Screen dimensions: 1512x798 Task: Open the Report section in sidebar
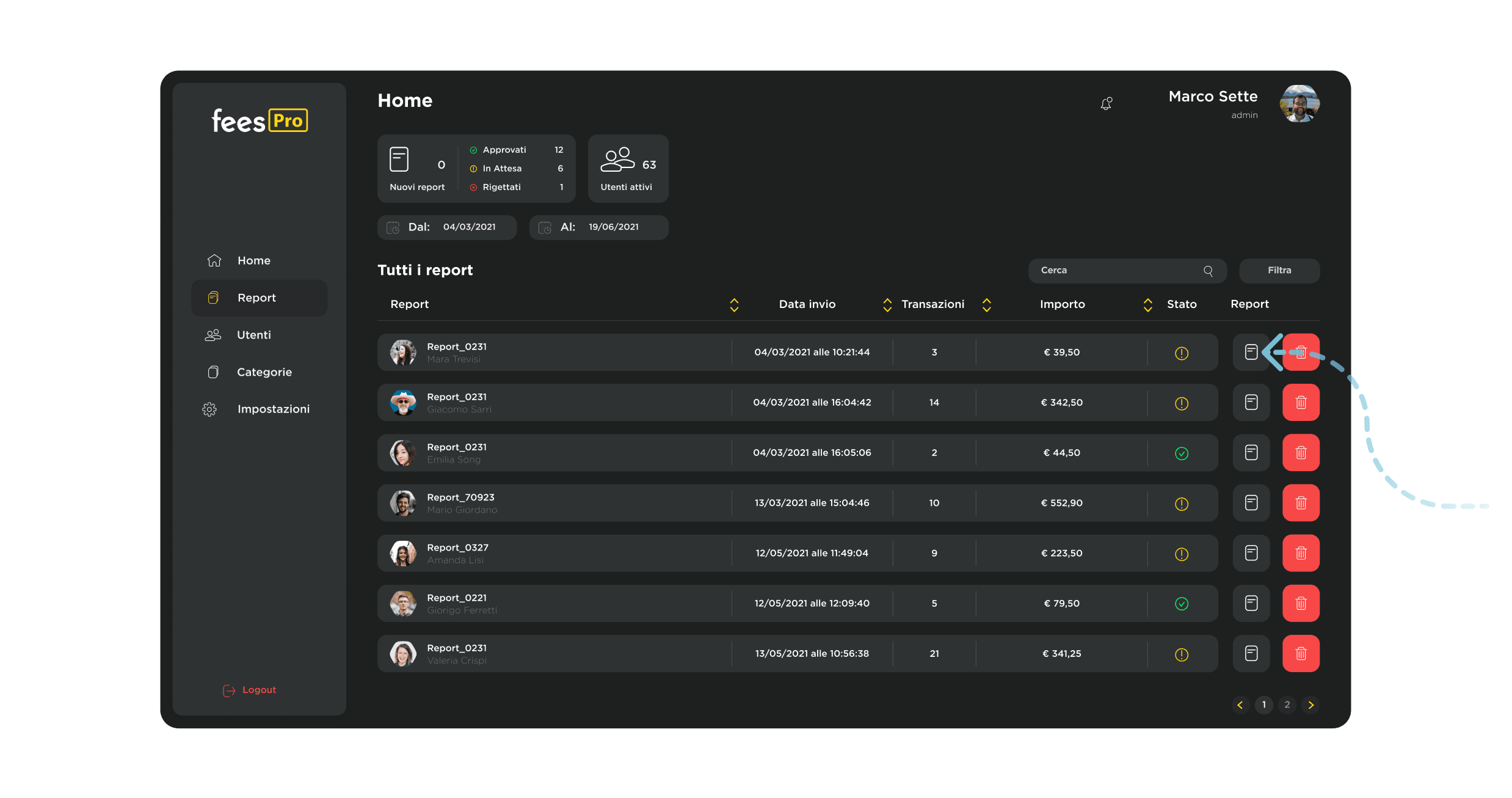[x=259, y=298]
